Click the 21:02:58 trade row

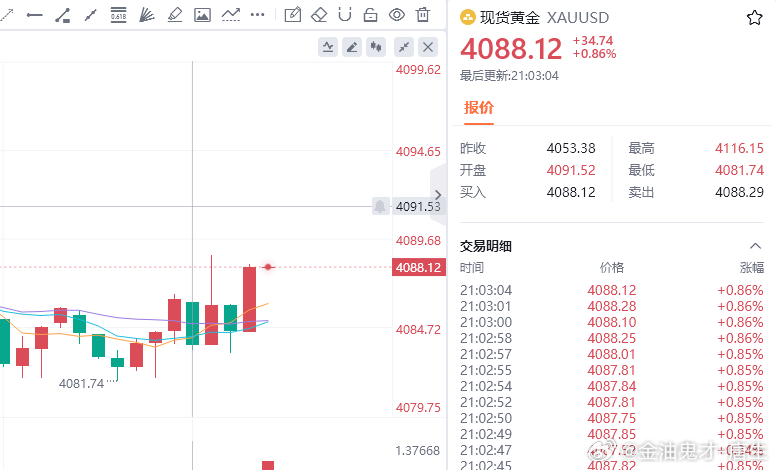(x=612, y=338)
